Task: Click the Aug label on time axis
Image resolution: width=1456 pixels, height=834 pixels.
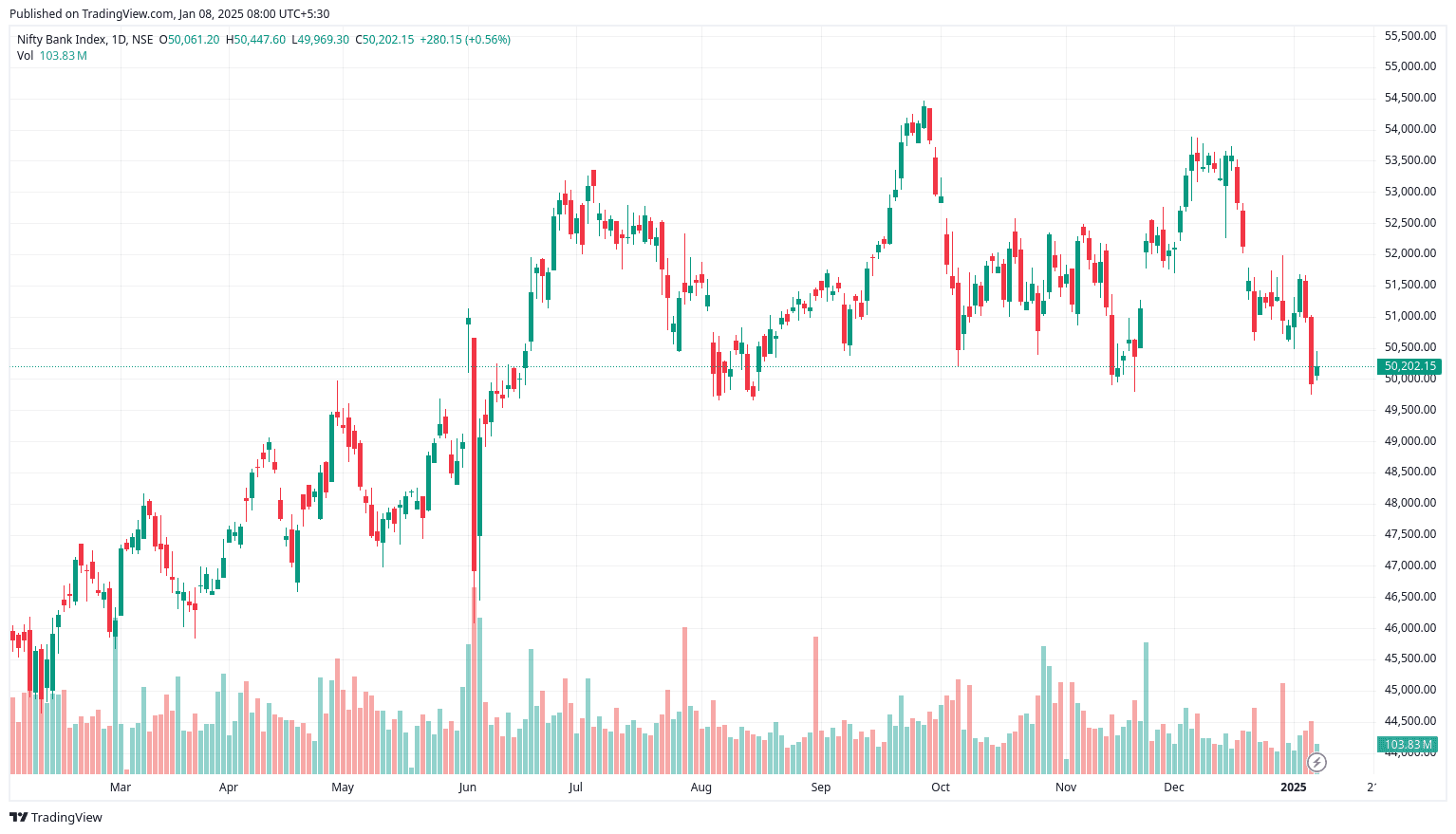Action: [x=701, y=788]
